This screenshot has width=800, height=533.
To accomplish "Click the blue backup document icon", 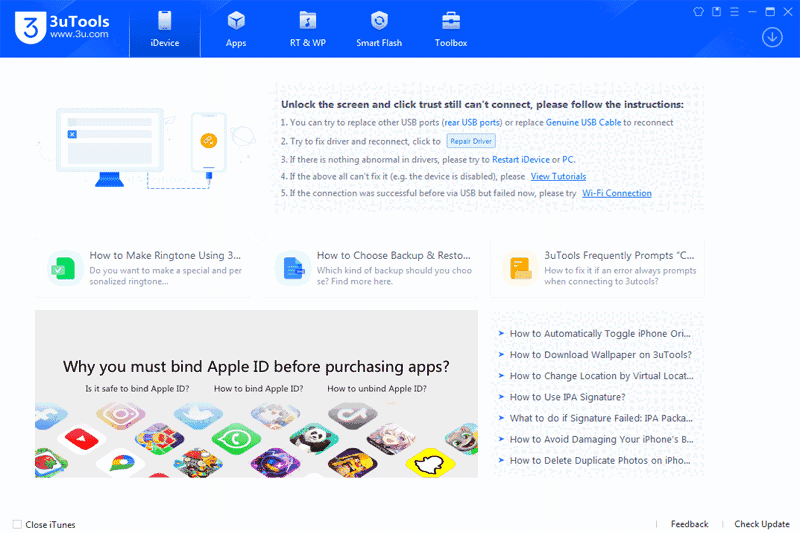I will [293, 268].
